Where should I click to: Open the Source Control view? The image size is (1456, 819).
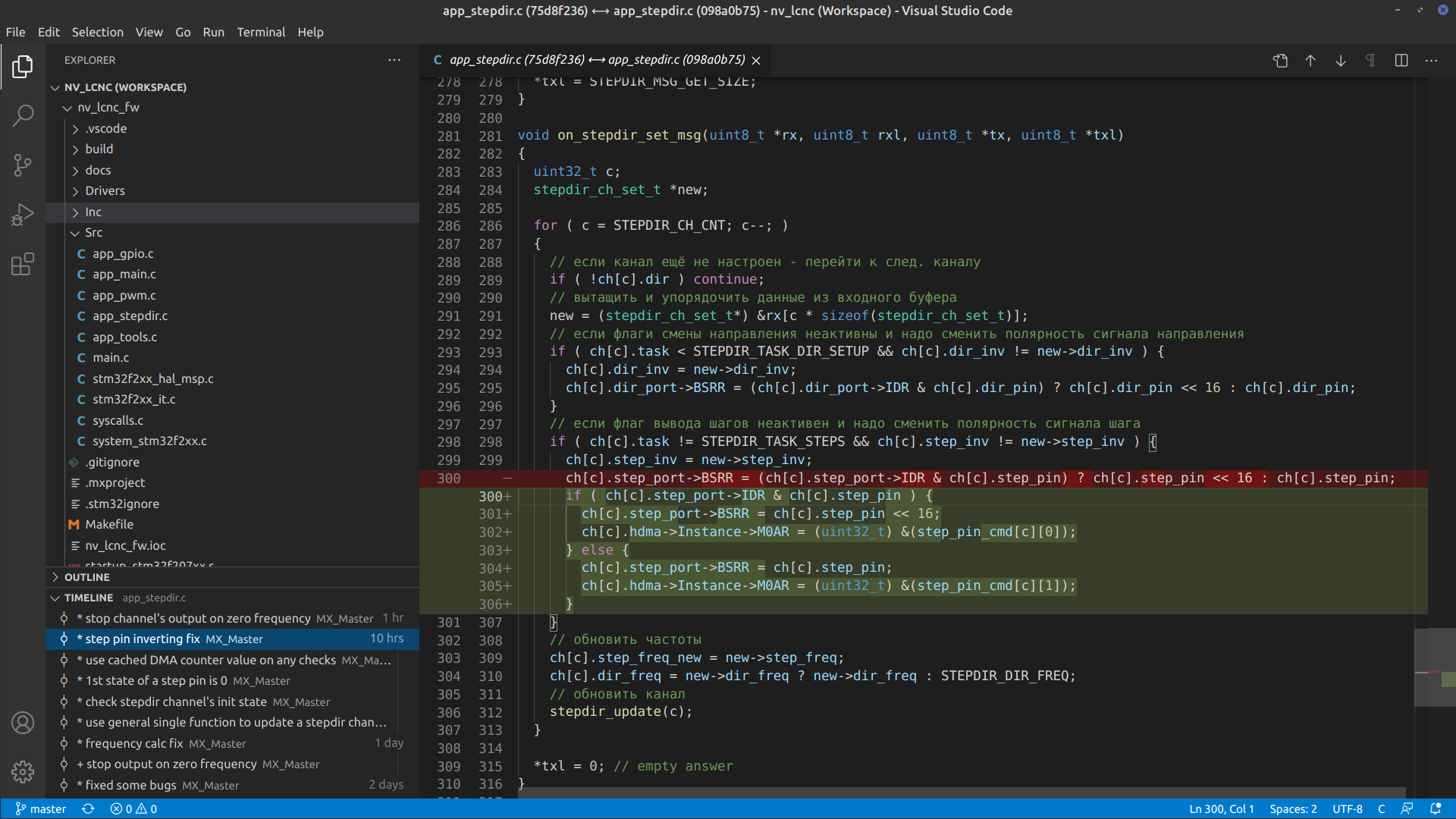tap(23, 165)
